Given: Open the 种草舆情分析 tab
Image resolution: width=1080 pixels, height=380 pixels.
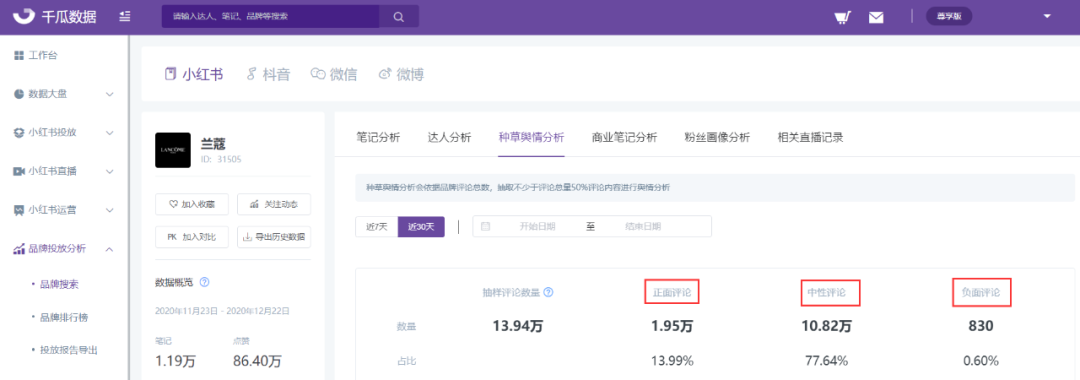Looking at the screenshot, I should [532, 137].
